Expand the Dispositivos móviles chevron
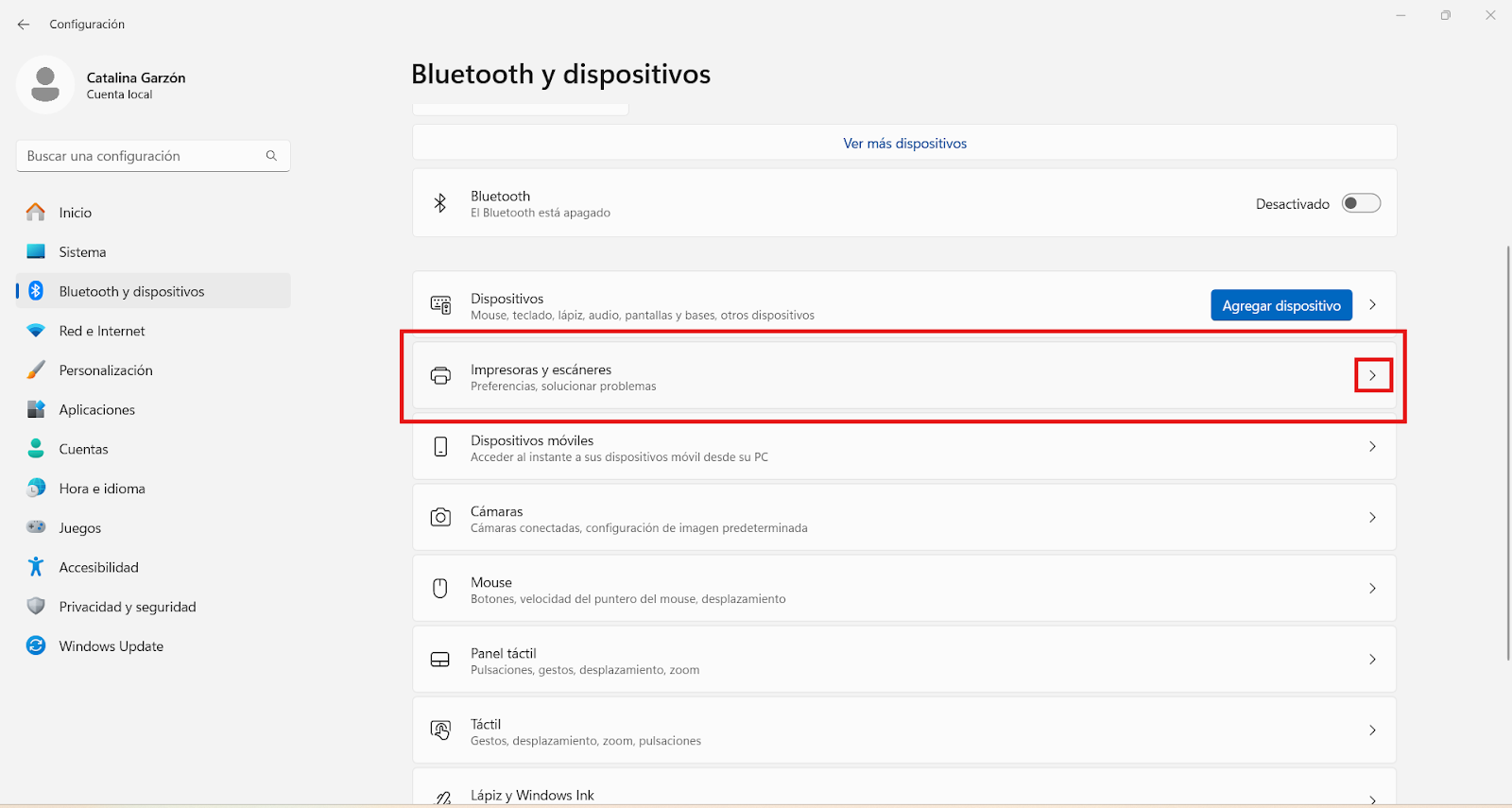The width and height of the screenshot is (1512, 808). pos(1372,446)
